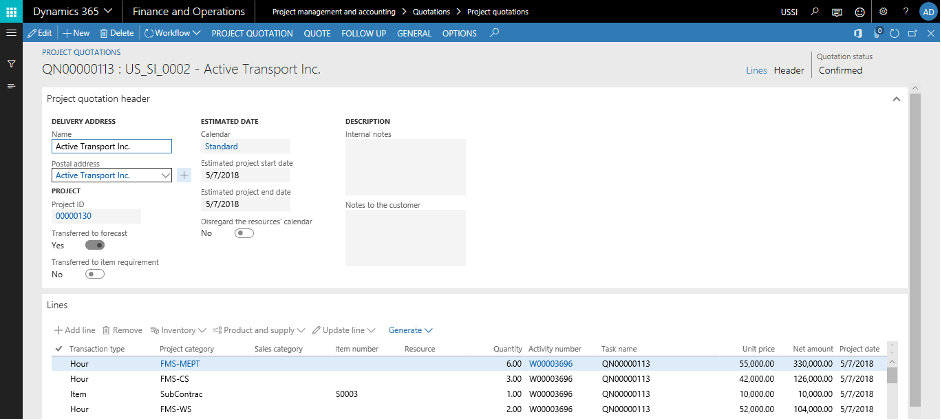This screenshot has width=941, height=420.
Task: Open Project ID 00000130 link
Action: (73, 216)
